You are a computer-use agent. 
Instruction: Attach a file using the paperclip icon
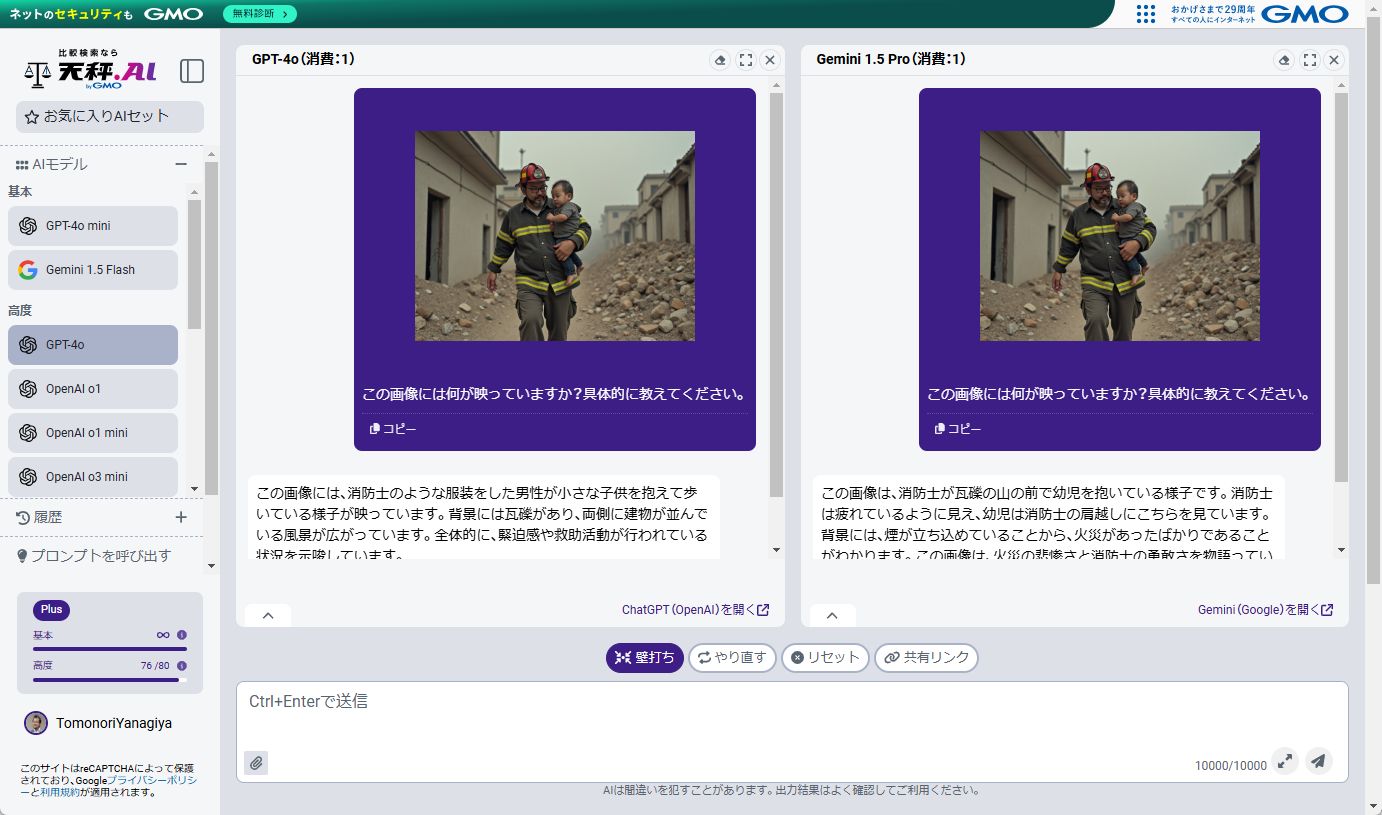[256, 762]
